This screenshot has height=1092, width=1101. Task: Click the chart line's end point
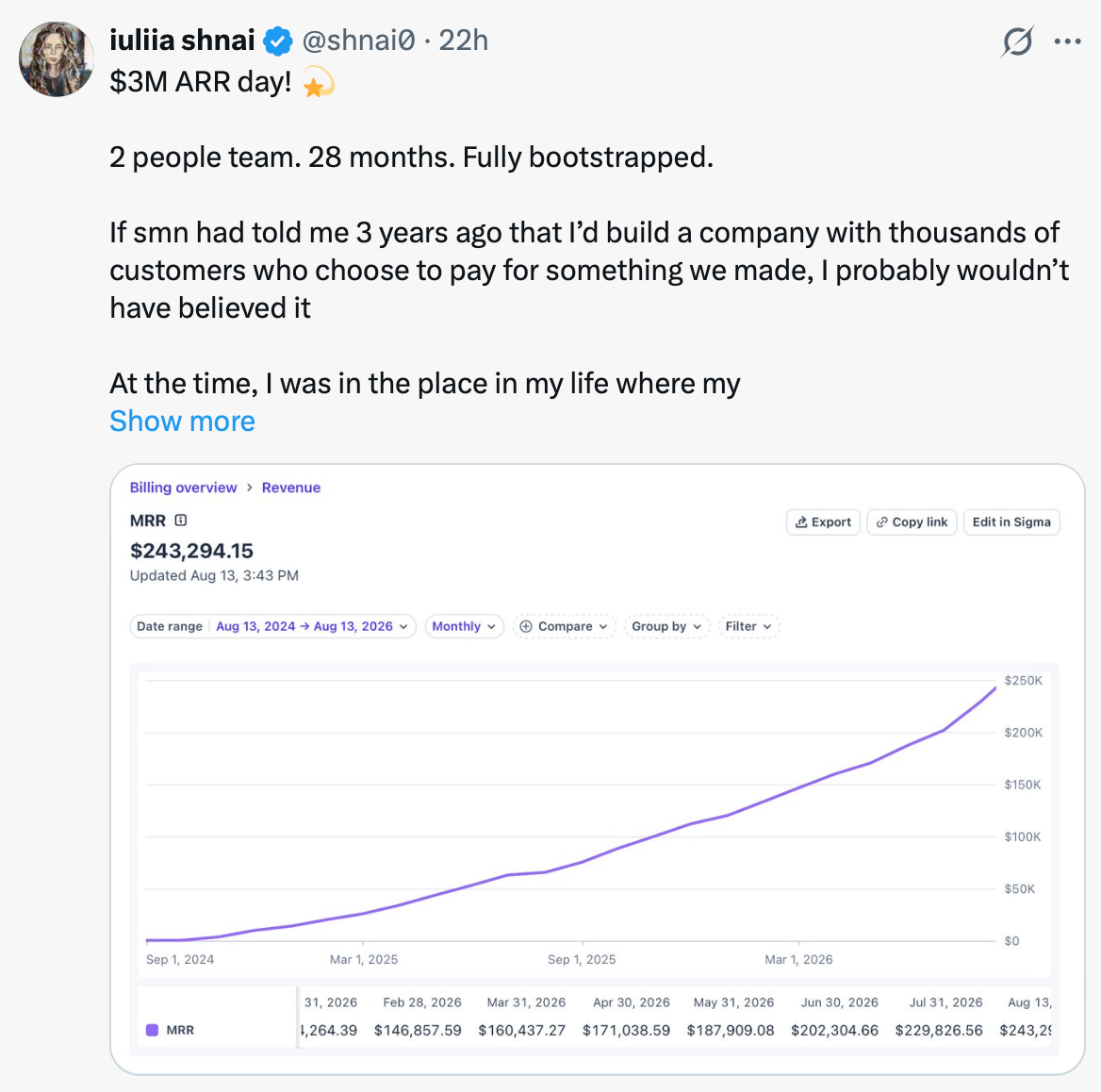point(995,688)
